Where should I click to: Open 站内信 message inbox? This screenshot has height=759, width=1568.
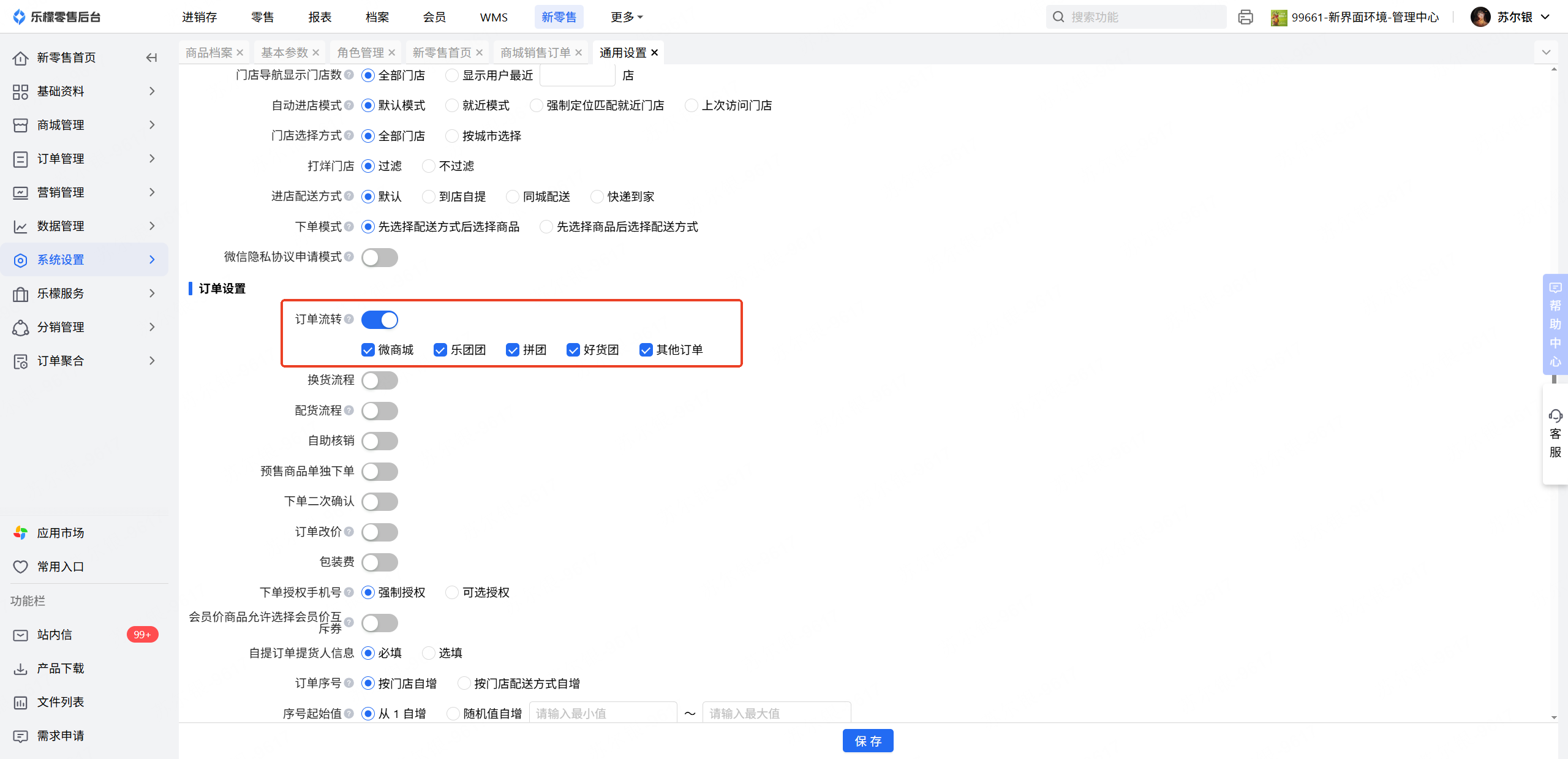54,635
